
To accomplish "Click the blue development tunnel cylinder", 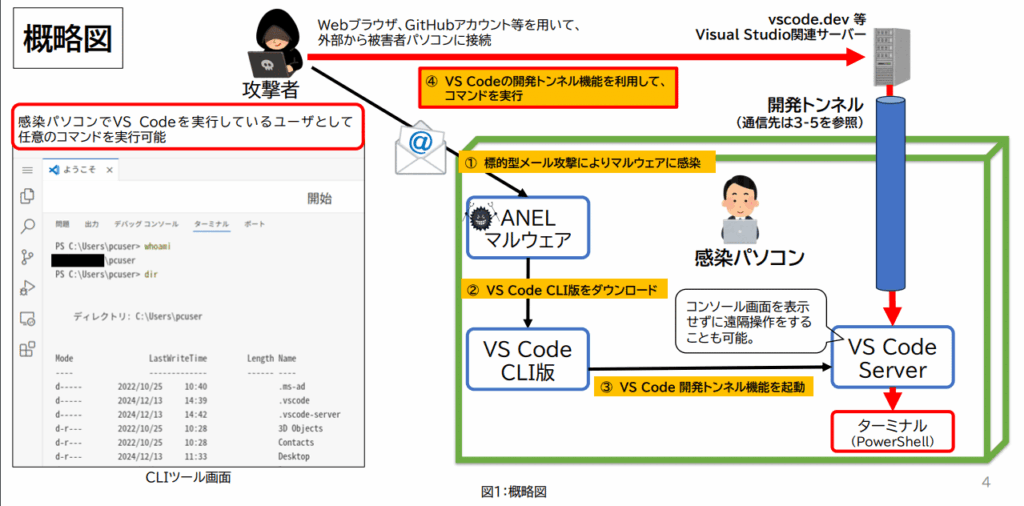I will (x=891, y=193).
